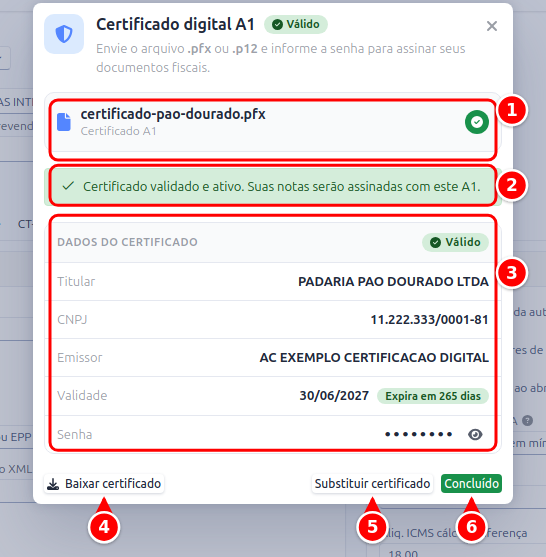Click the Baixar certificado button
546x557 pixels.
click(104, 483)
